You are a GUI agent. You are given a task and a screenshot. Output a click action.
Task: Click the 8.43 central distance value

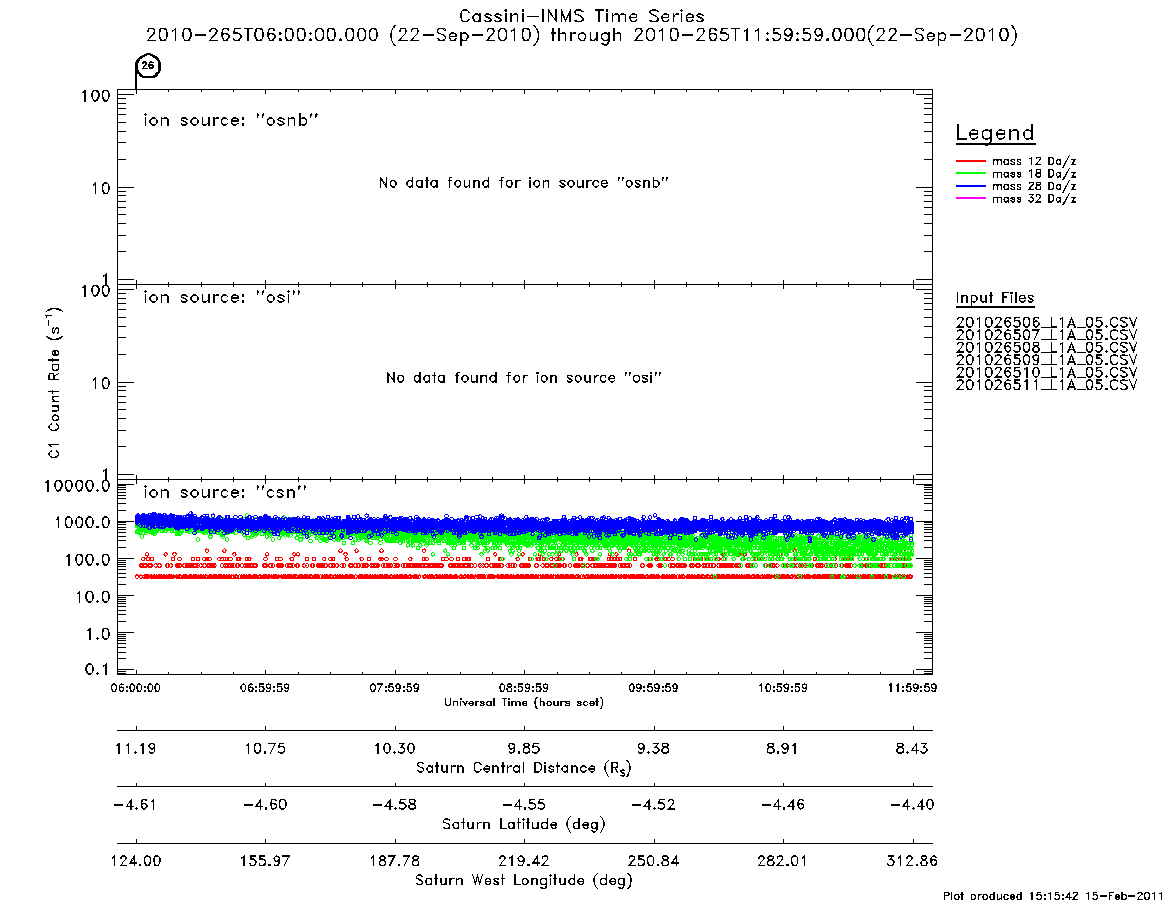tap(912, 748)
